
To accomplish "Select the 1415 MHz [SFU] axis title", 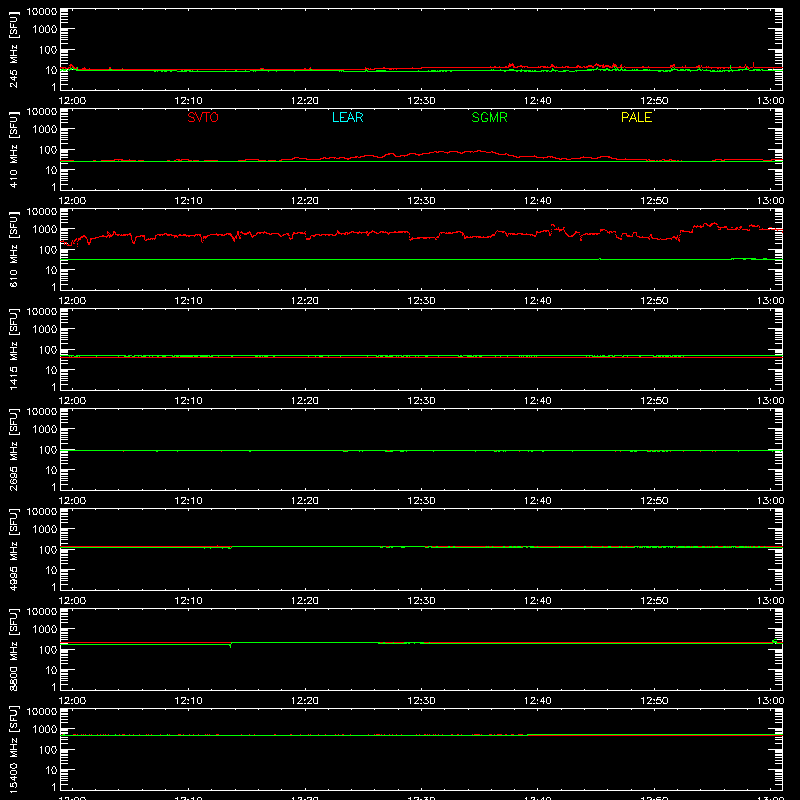I will click(13, 349).
